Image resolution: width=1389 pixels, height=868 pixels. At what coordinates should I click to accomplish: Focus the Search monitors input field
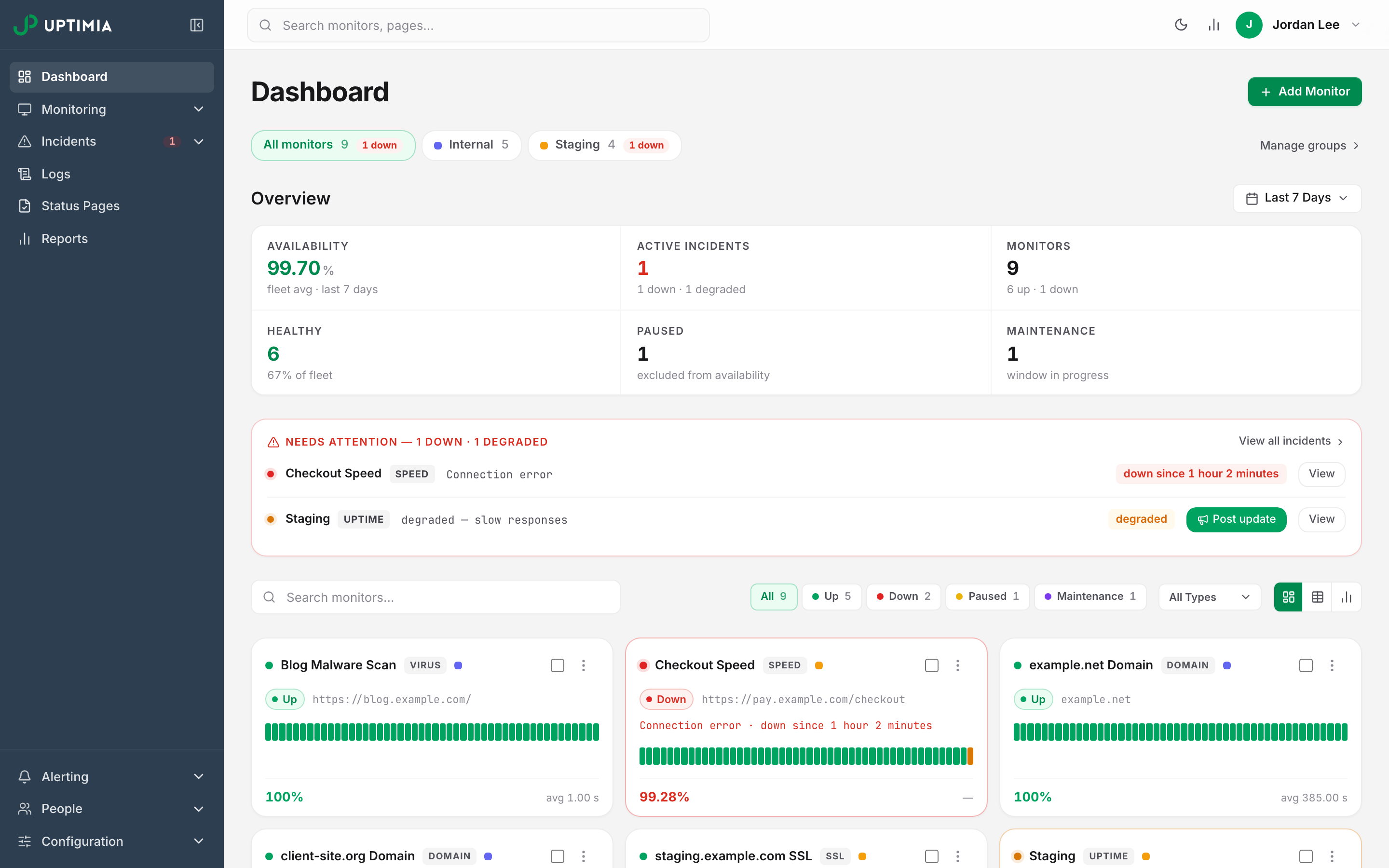[x=436, y=597]
